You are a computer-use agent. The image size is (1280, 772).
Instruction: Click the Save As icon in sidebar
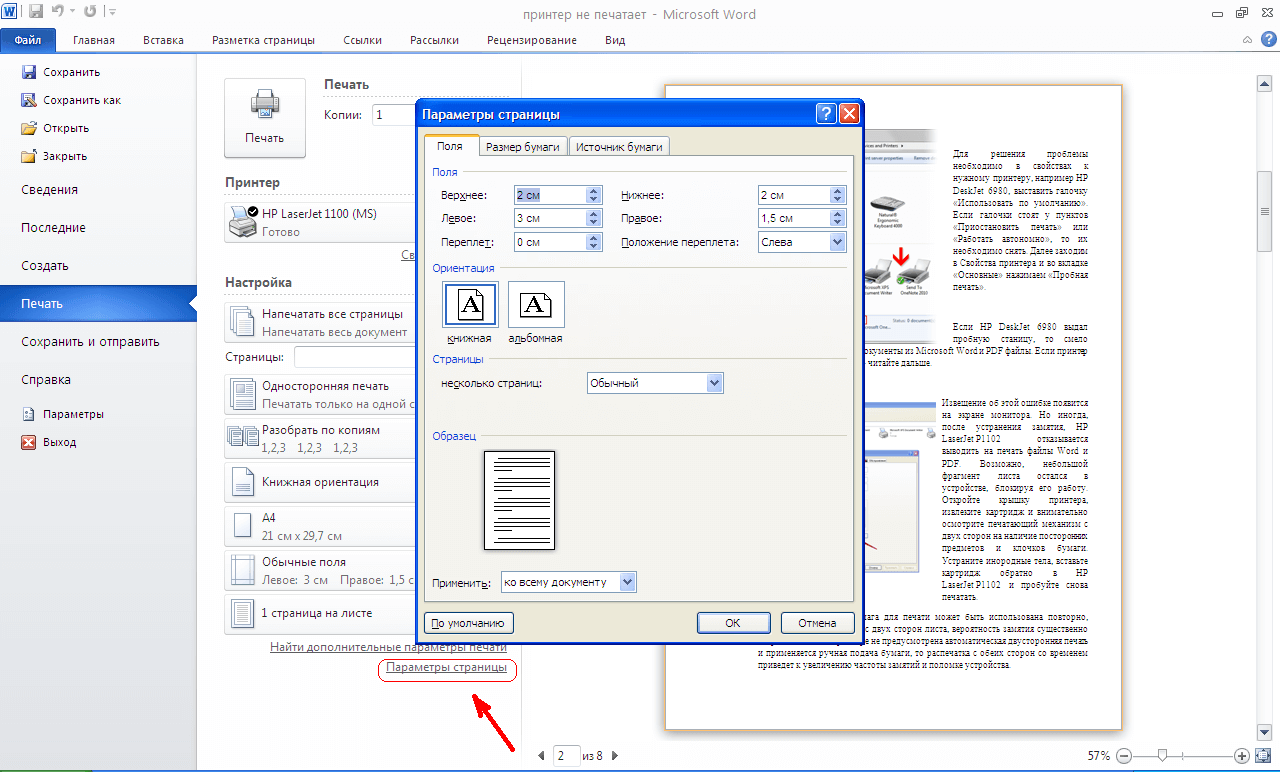29,100
